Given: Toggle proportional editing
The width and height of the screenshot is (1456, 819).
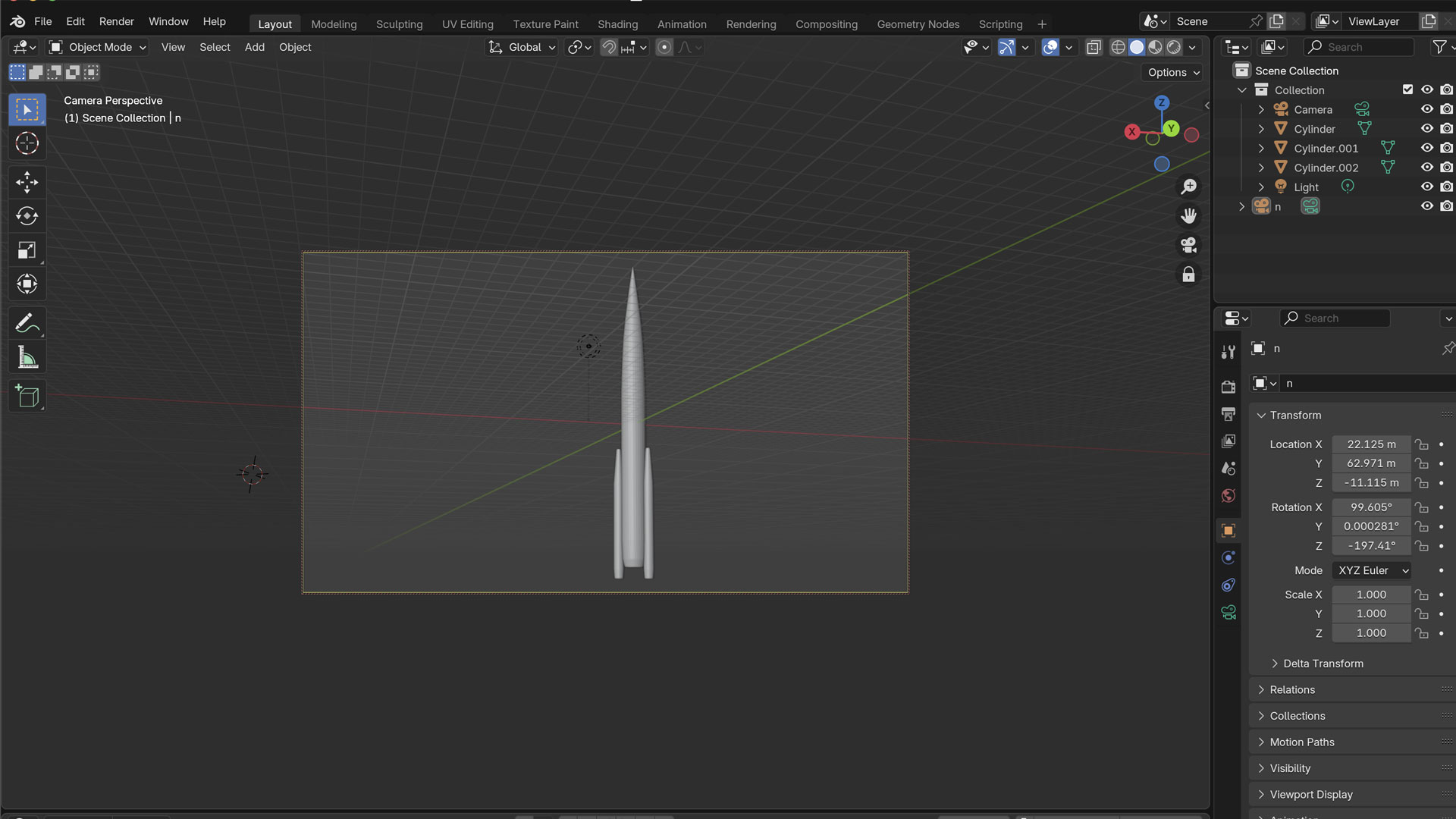Looking at the screenshot, I should pos(664,47).
